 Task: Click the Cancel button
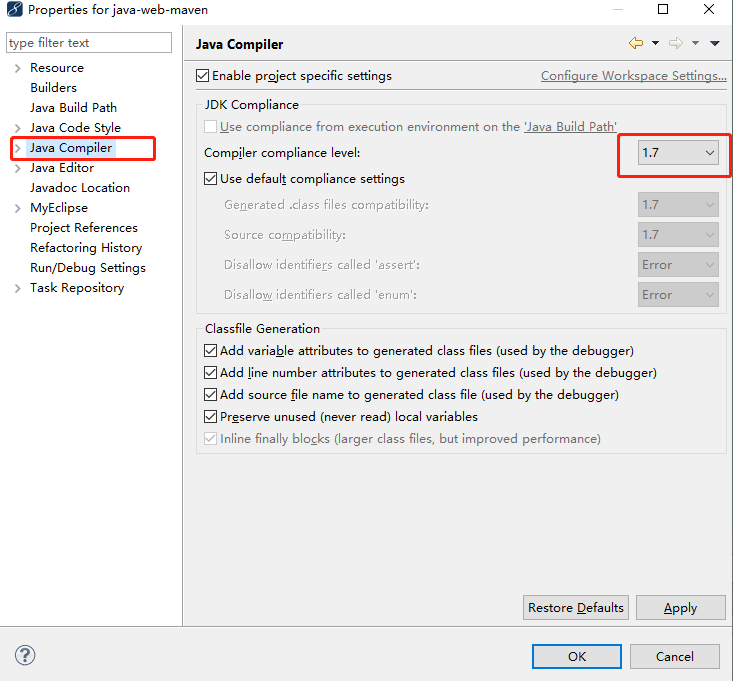675,657
